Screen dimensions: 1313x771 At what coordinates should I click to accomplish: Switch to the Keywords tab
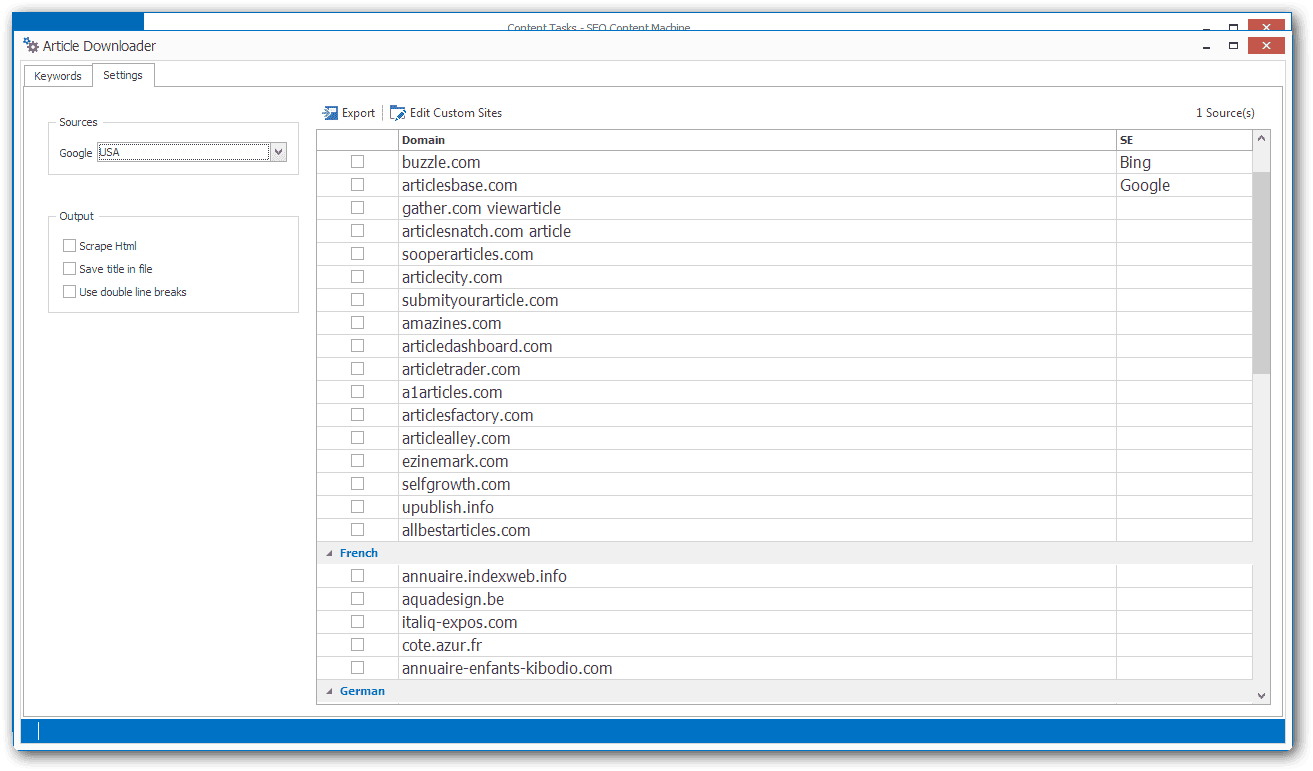58,76
